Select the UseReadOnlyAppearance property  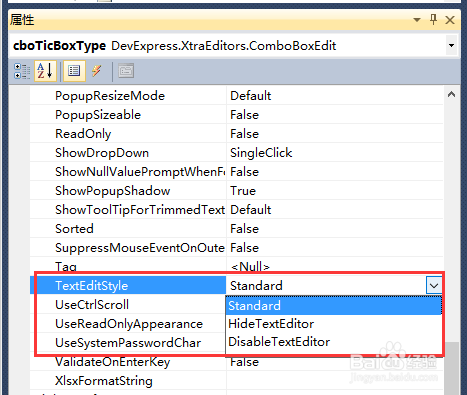[128, 324]
